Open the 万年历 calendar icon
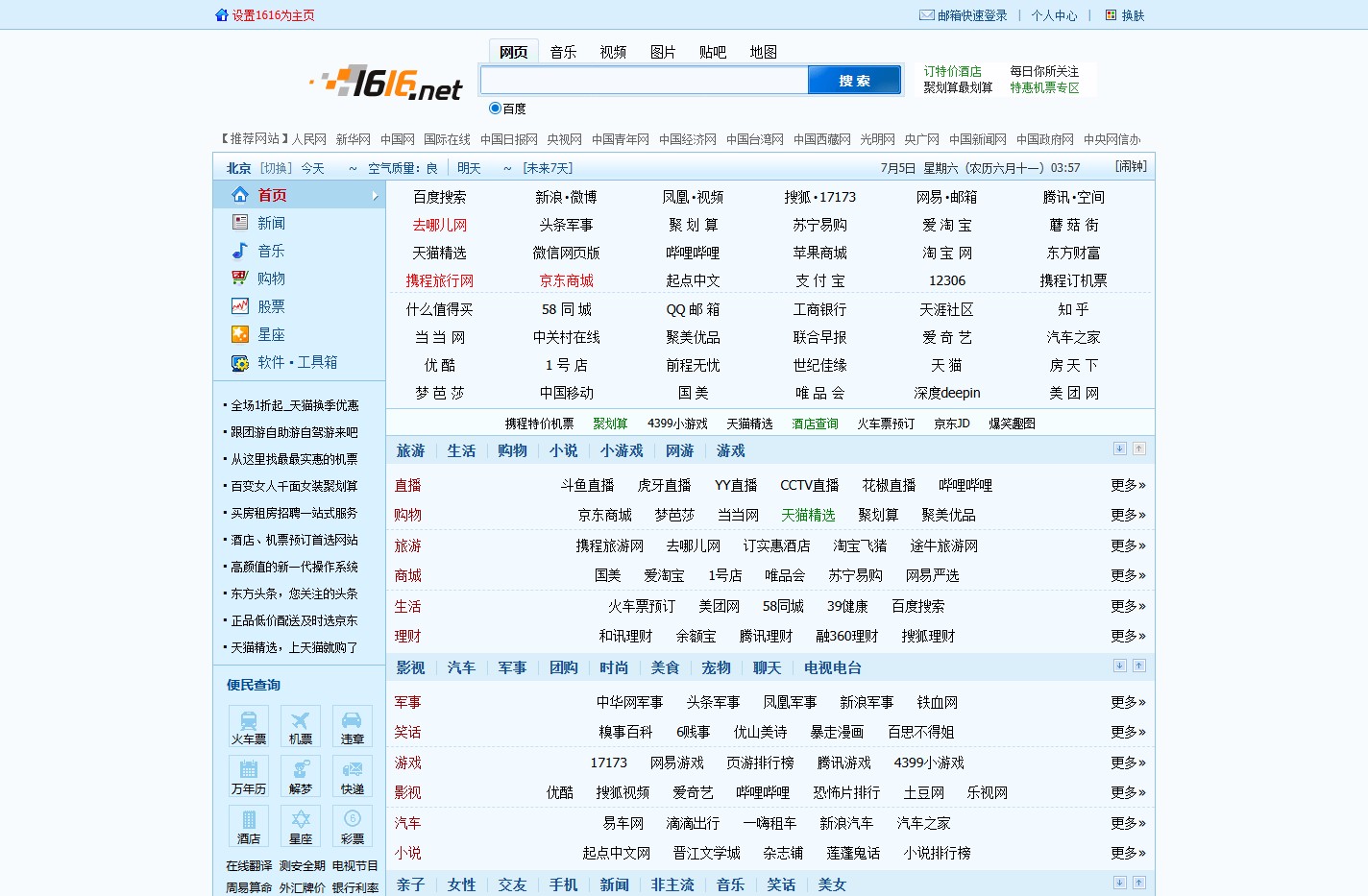Image resolution: width=1368 pixels, height=896 pixels. tap(249, 776)
